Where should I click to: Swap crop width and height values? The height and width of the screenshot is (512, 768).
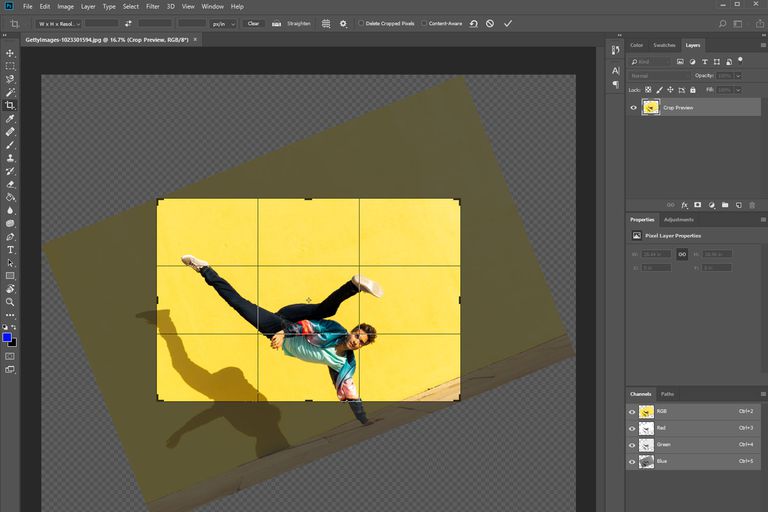tap(128, 24)
